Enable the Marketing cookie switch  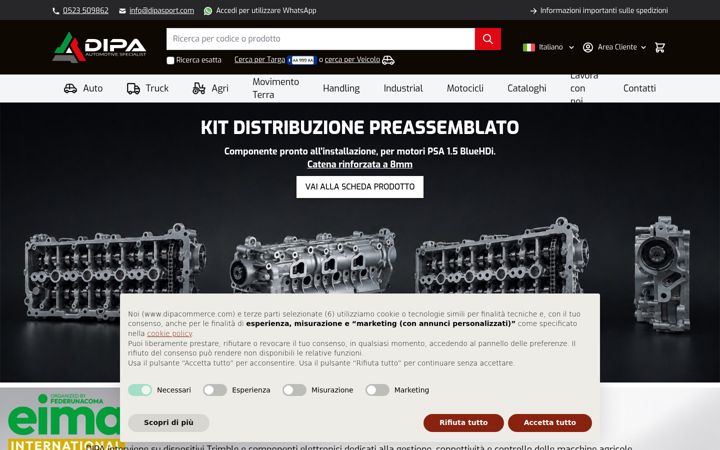[x=377, y=390]
